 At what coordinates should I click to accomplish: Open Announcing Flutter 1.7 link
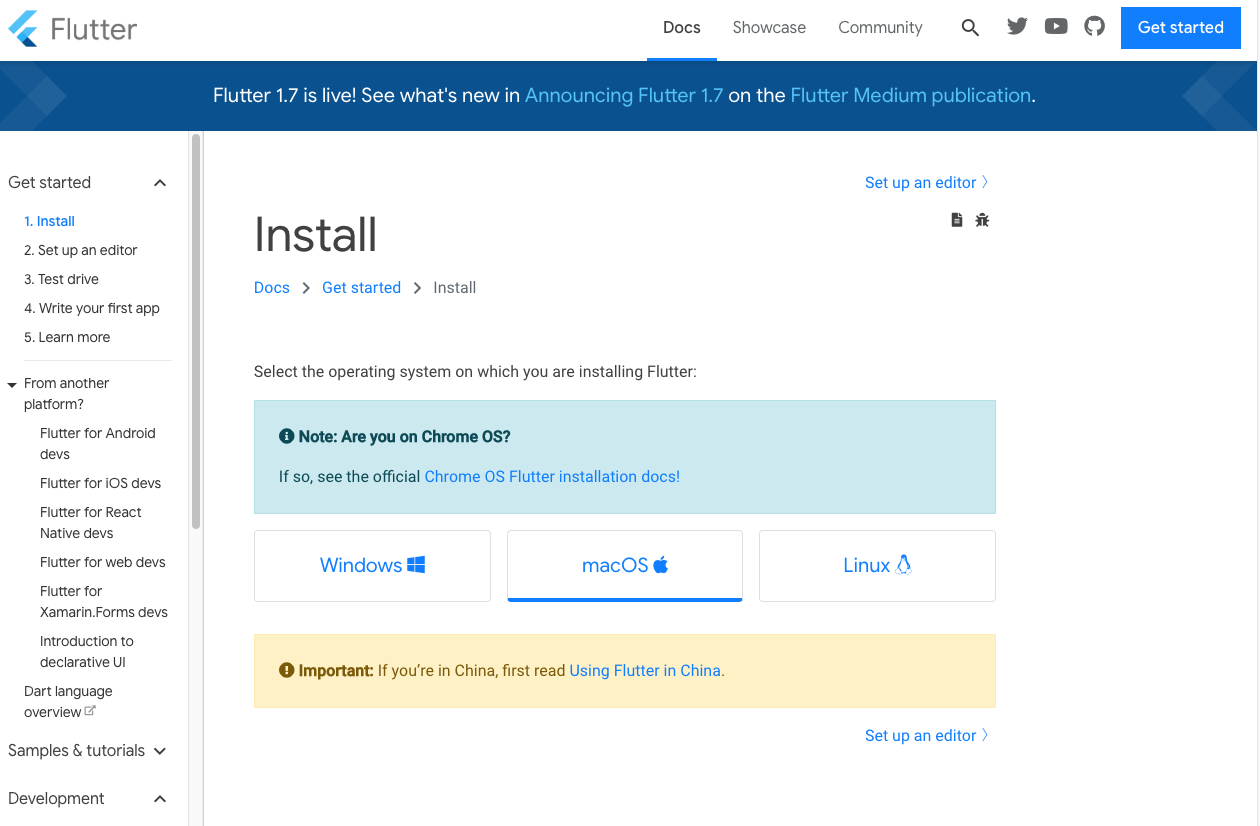pyautogui.click(x=624, y=96)
